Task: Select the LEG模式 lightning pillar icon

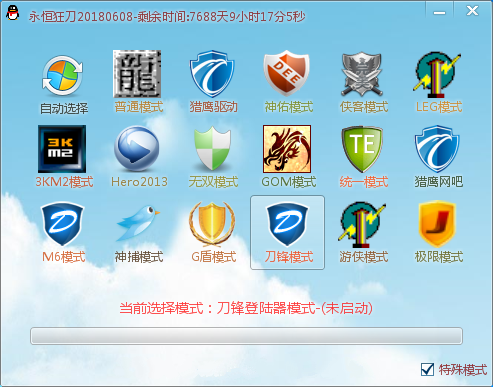Action: click(x=437, y=74)
